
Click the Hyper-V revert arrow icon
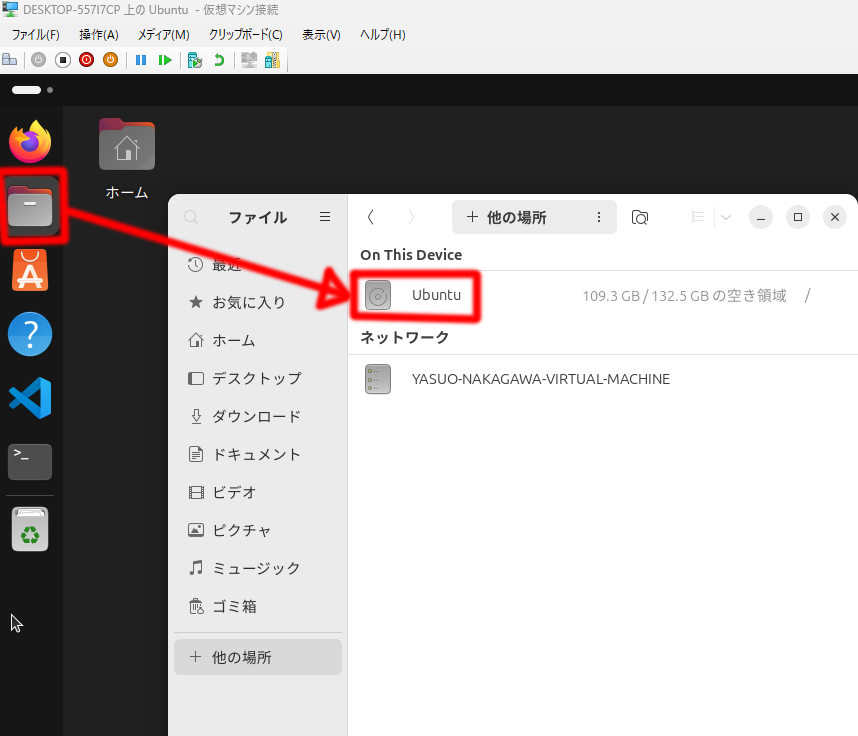tap(218, 60)
